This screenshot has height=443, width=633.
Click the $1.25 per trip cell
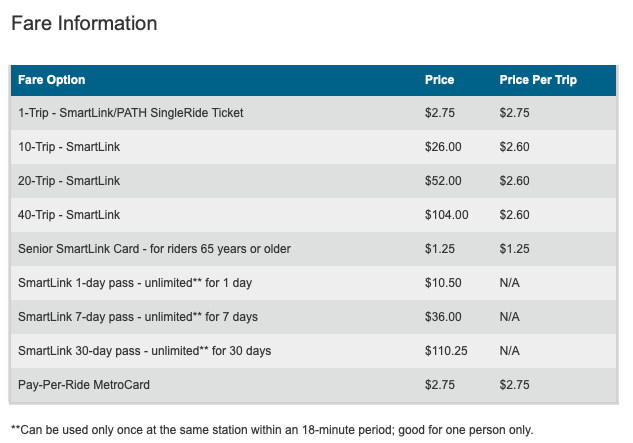coord(514,249)
